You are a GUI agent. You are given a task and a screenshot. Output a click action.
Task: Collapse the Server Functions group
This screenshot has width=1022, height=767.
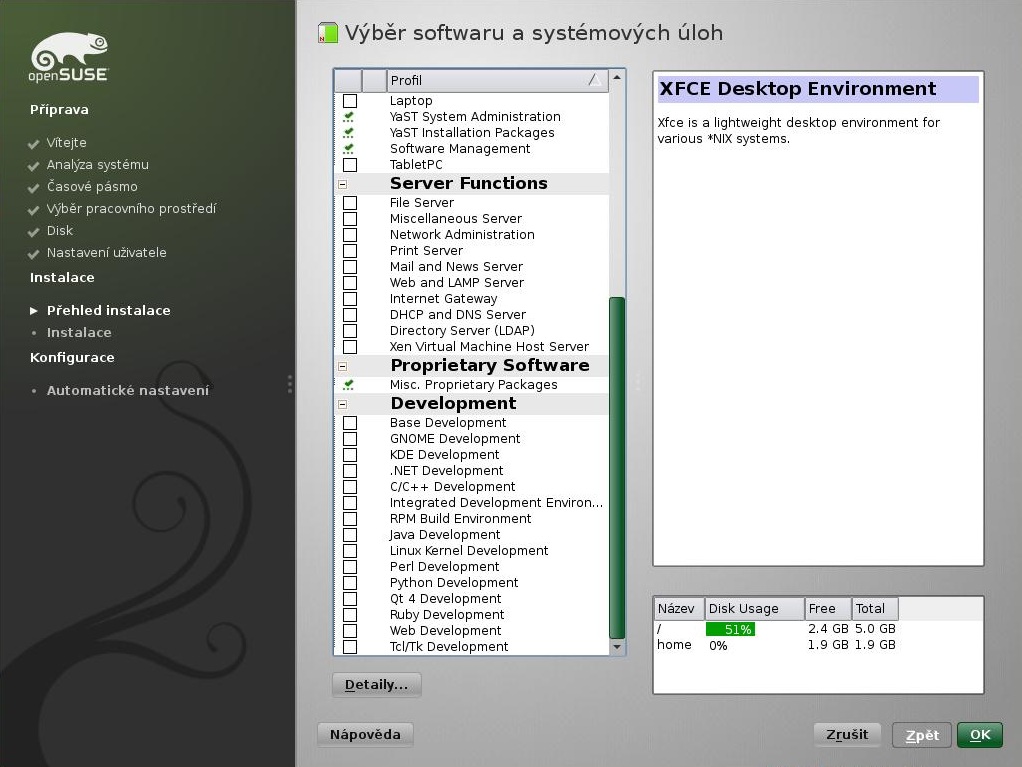[x=343, y=184]
